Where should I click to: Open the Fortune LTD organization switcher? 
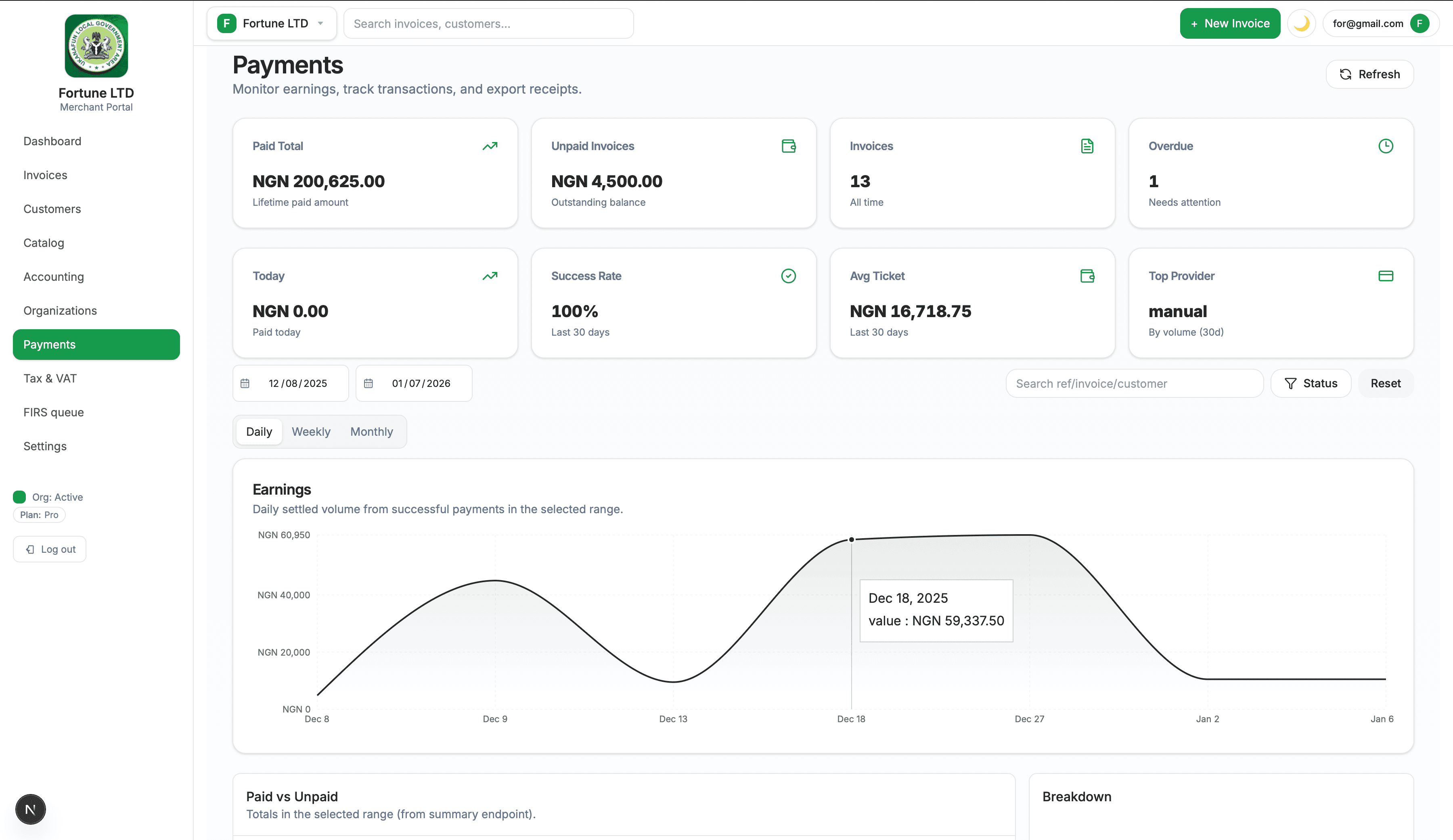coord(272,23)
